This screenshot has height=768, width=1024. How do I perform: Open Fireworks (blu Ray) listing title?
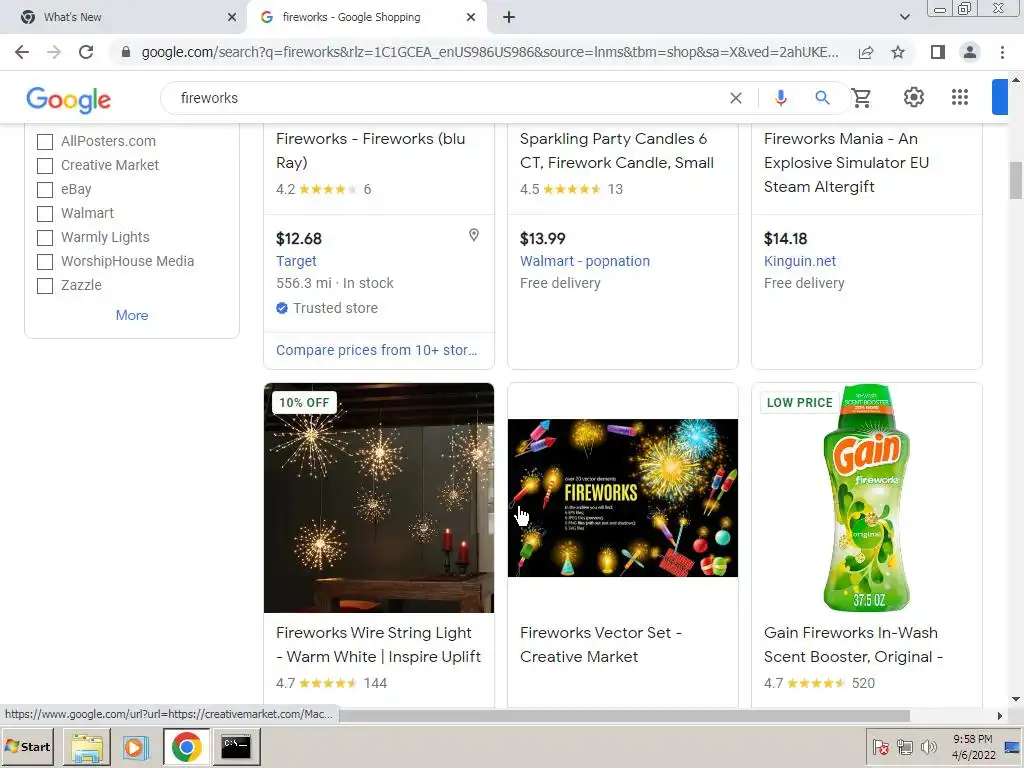tap(370, 151)
